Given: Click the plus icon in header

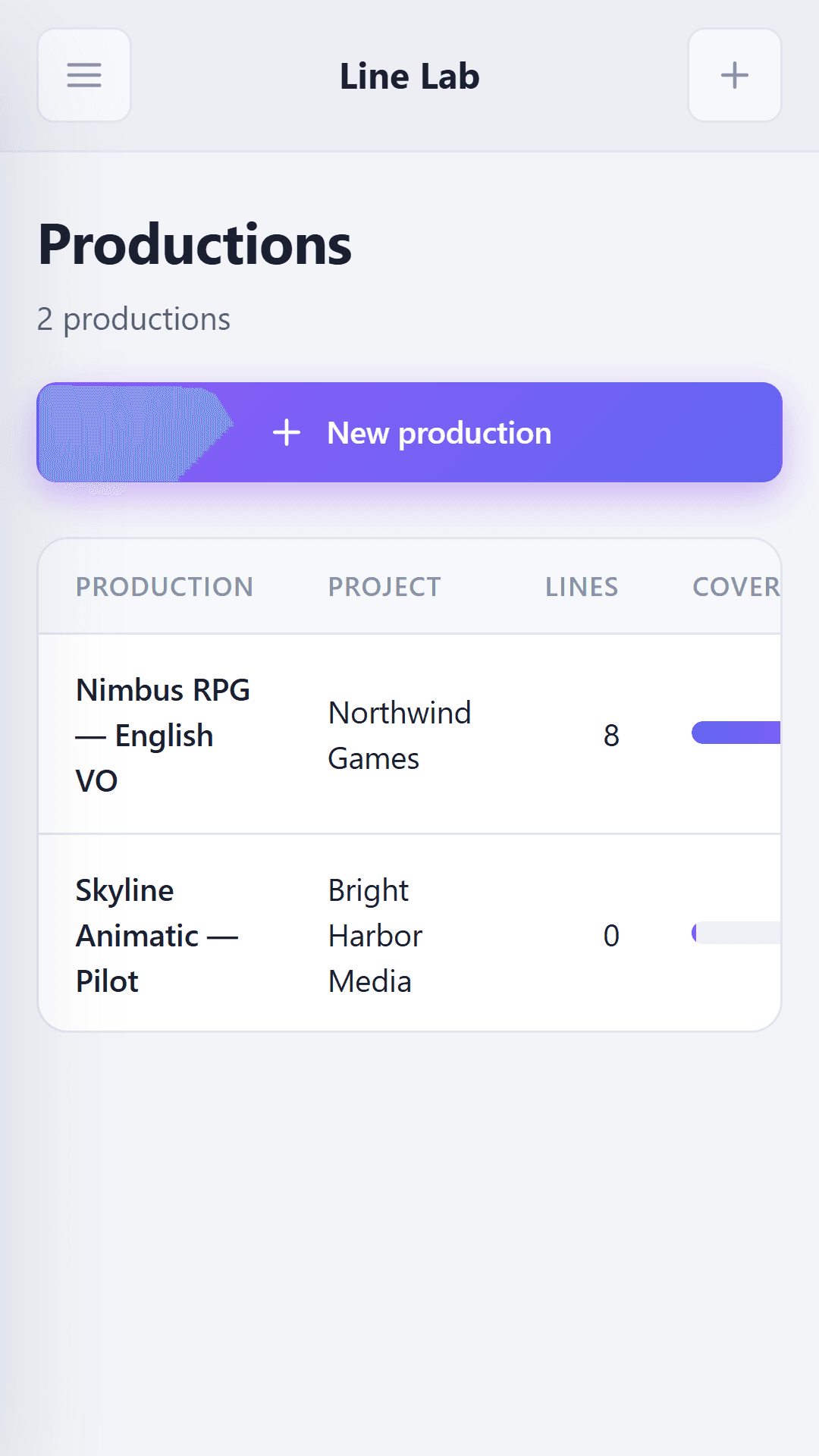Looking at the screenshot, I should (734, 75).
